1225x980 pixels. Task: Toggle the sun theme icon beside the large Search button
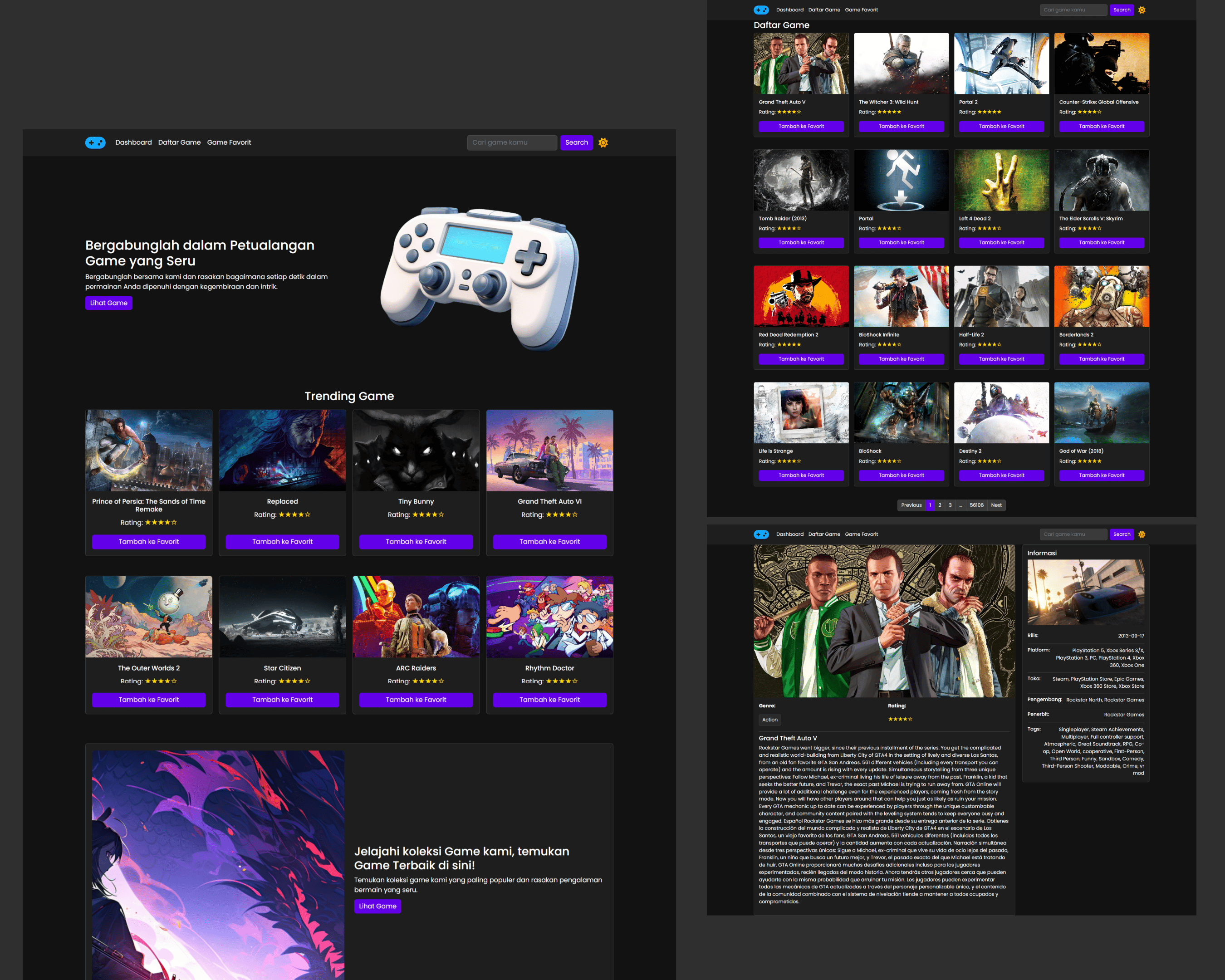point(603,142)
